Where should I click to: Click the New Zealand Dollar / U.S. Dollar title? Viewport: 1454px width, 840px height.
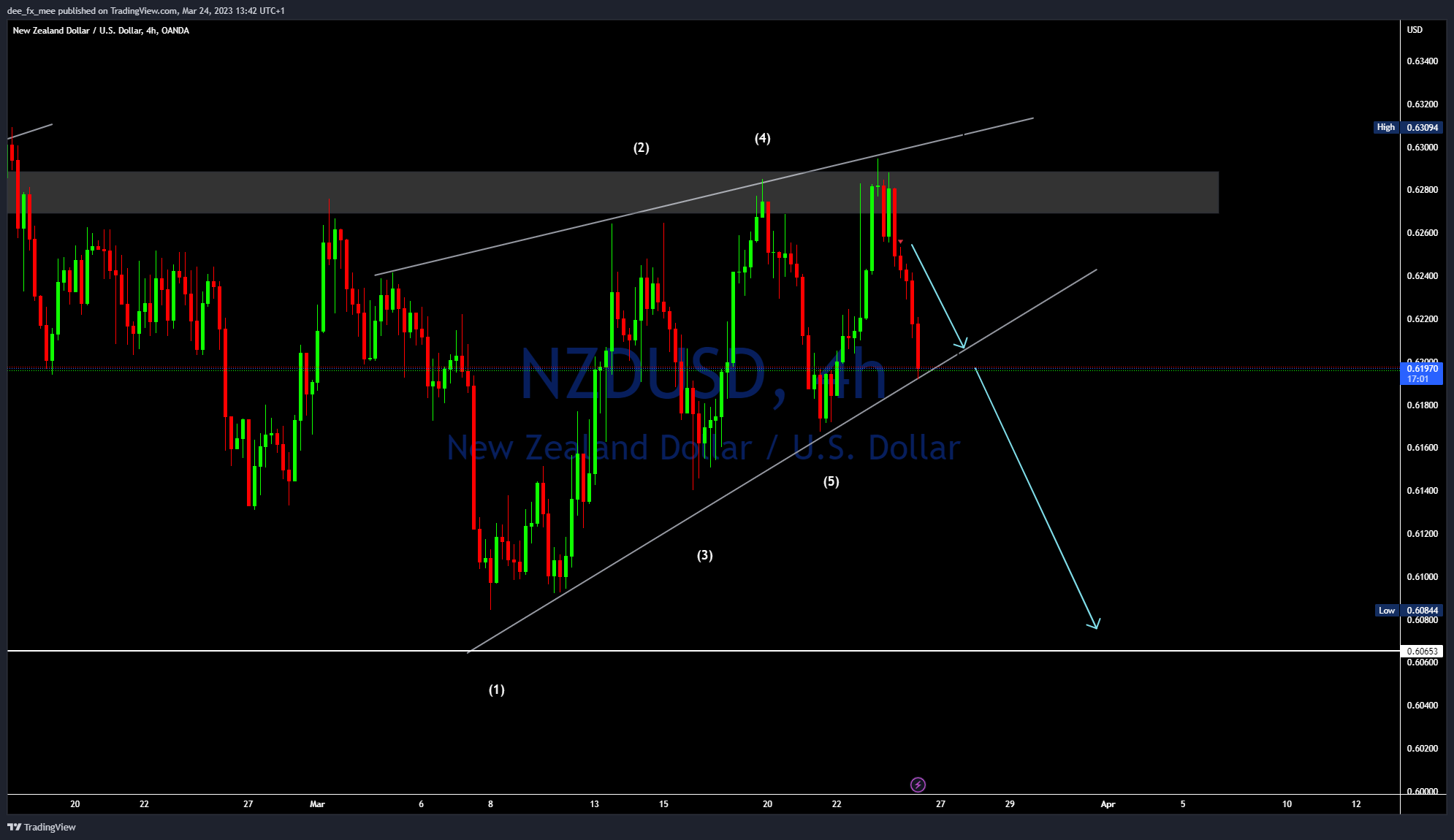point(101,31)
